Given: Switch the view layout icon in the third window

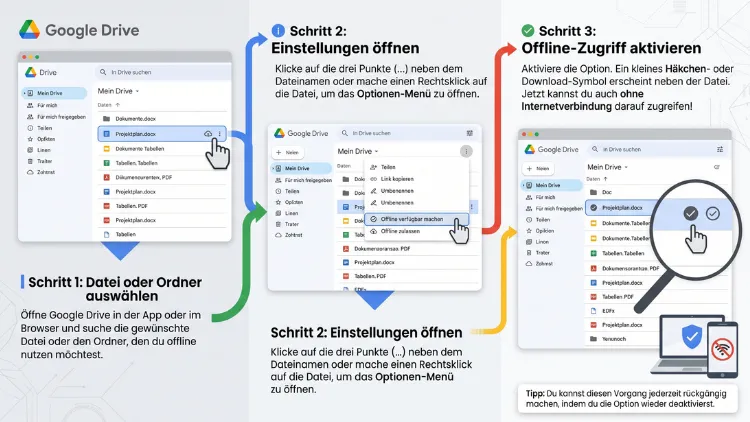Looking at the screenshot, I should (717, 167).
